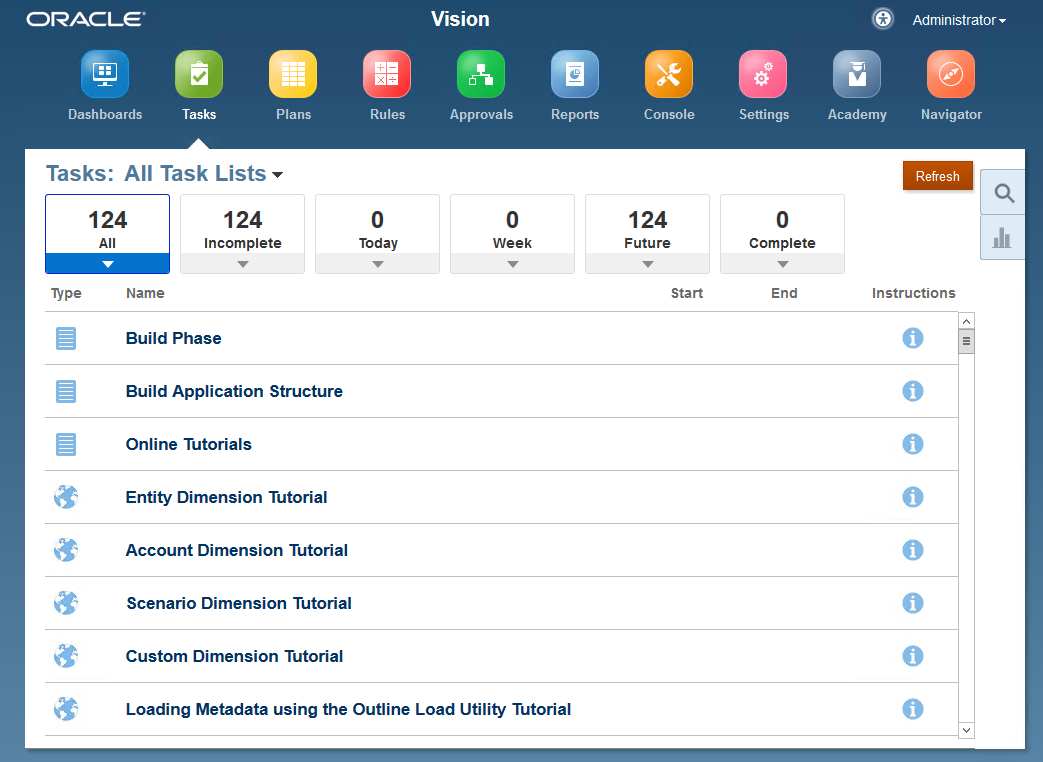The height and width of the screenshot is (762, 1043).
Task: Open the bar chart report icon
Action: click(x=1002, y=237)
